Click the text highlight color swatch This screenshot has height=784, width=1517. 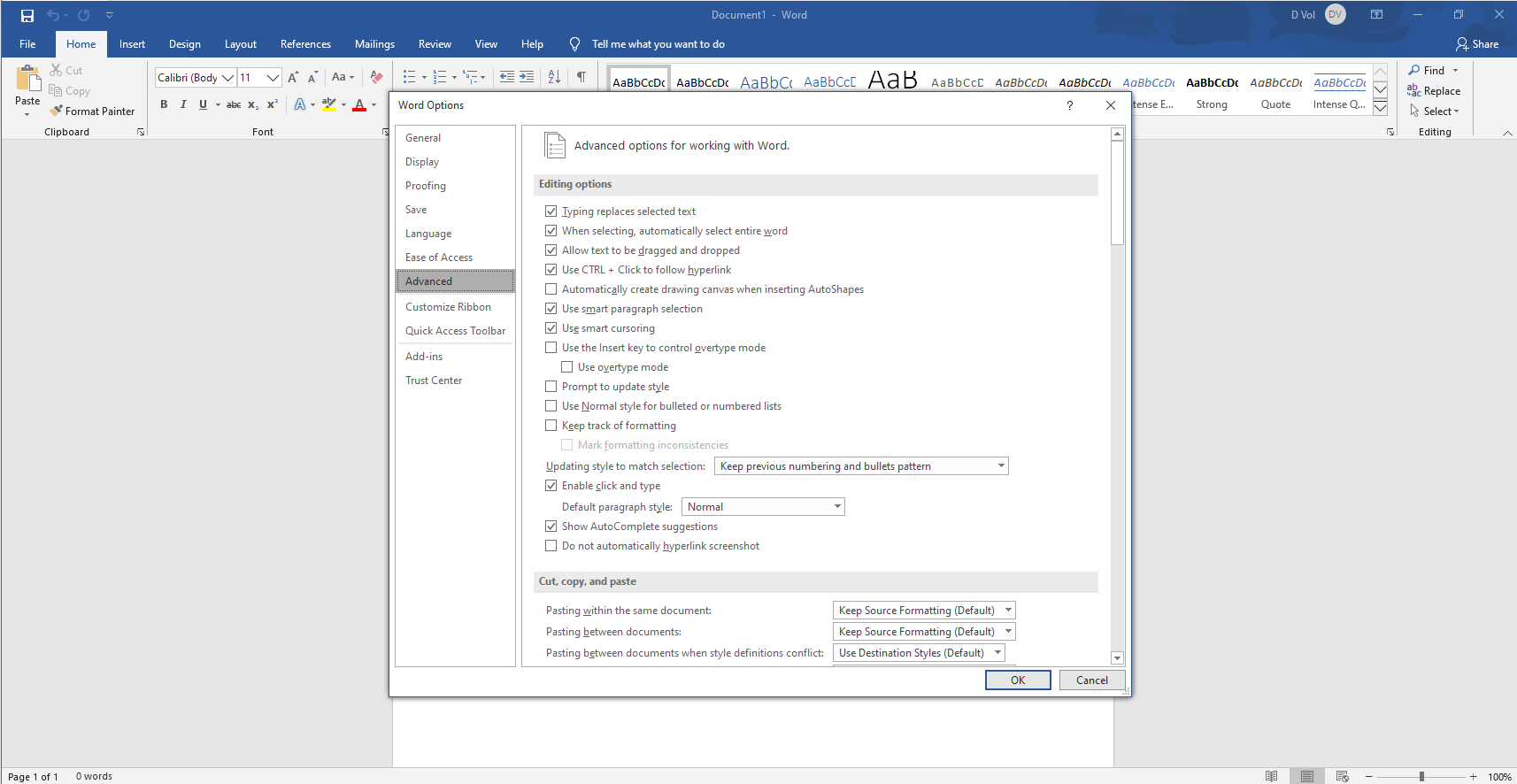point(329,104)
